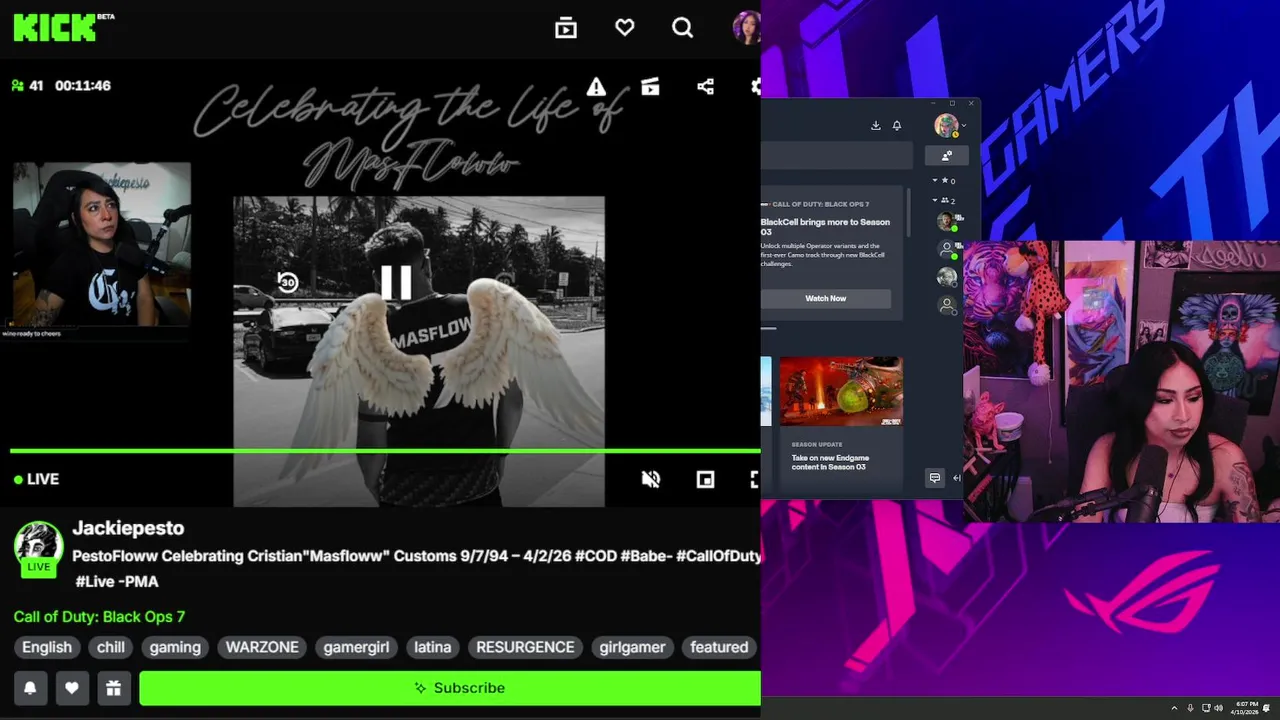Open third friend avatar in Battle.net list
Screen dimensions: 1280x720
coord(946,277)
